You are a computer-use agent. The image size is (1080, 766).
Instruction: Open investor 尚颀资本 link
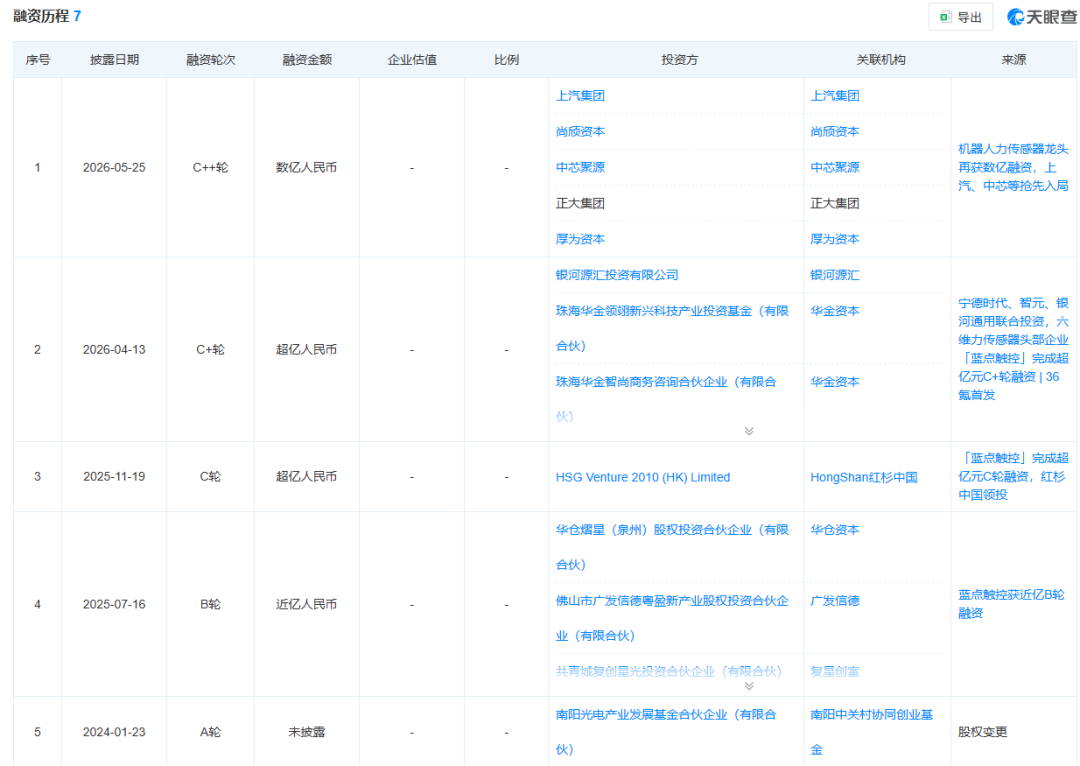click(x=580, y=132)
